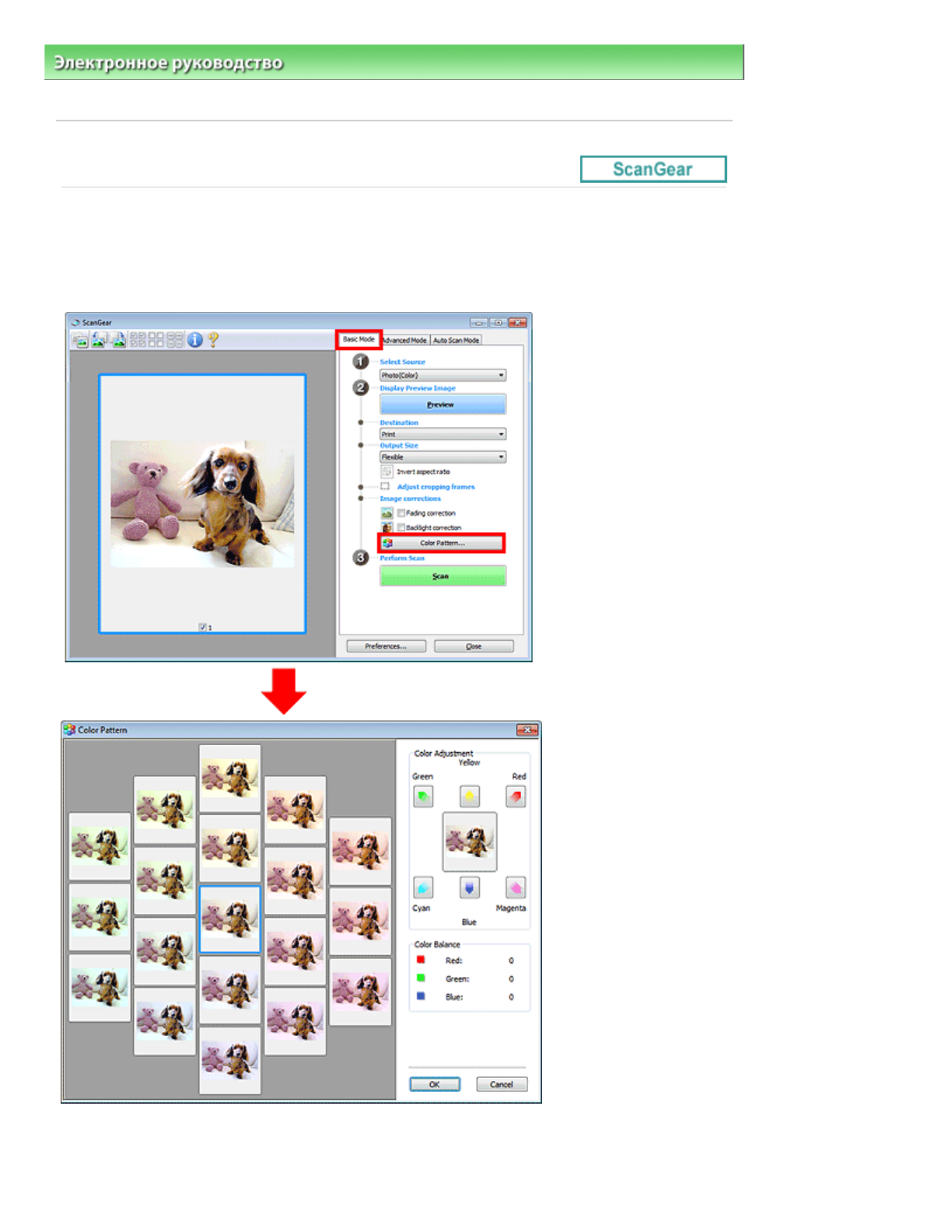
Task: Enable the Fading correction checkbox
Action: tap(401, 513)
